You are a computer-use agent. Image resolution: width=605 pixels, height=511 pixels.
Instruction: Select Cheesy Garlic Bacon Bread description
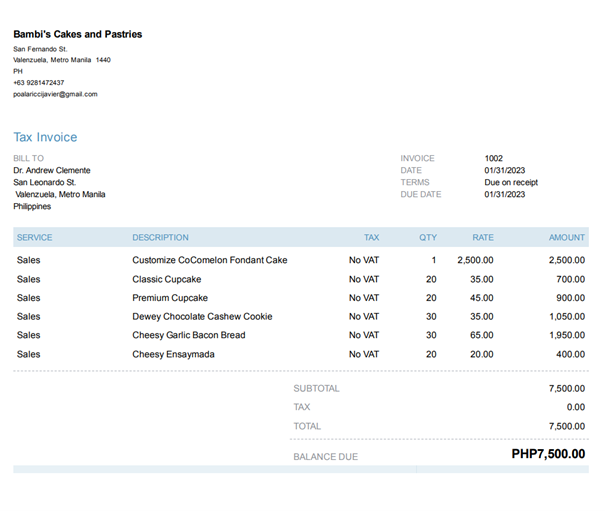tap(189, 335)
